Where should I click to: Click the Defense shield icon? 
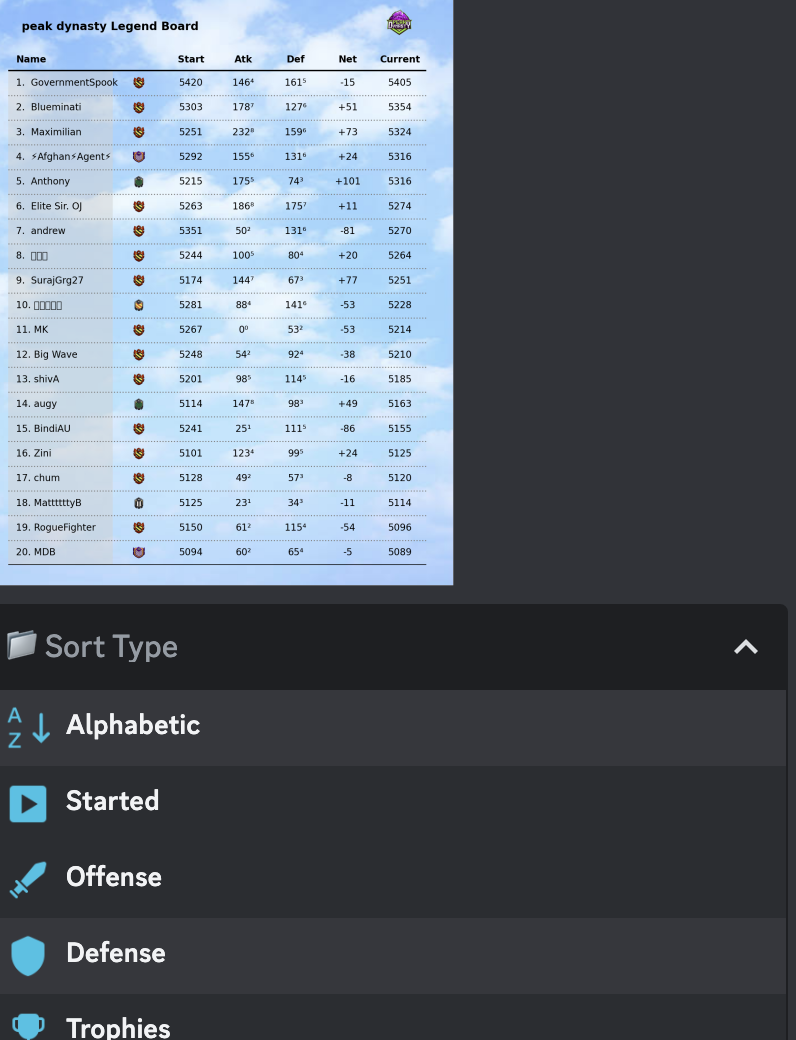click(x=28, y=955)
